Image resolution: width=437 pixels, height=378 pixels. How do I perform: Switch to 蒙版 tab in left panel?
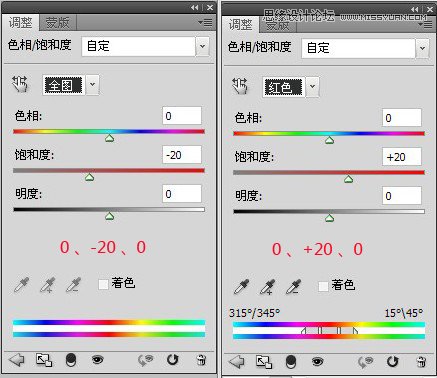click(x=58, y=23)
